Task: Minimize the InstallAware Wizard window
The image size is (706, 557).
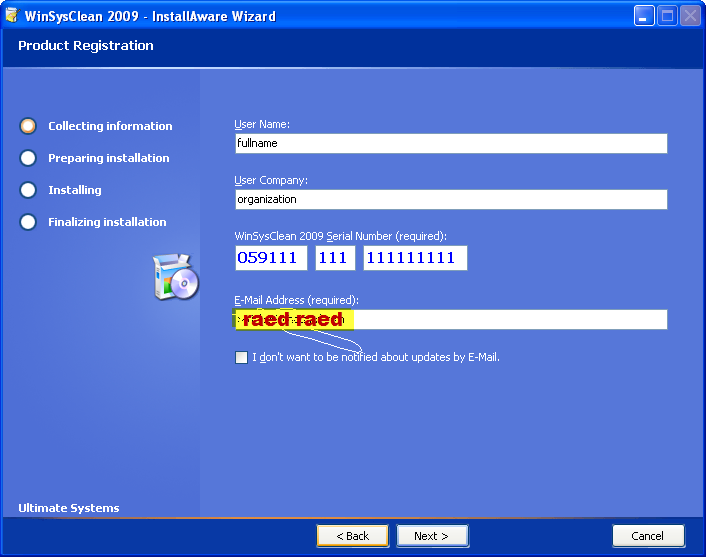Action: 644,16
